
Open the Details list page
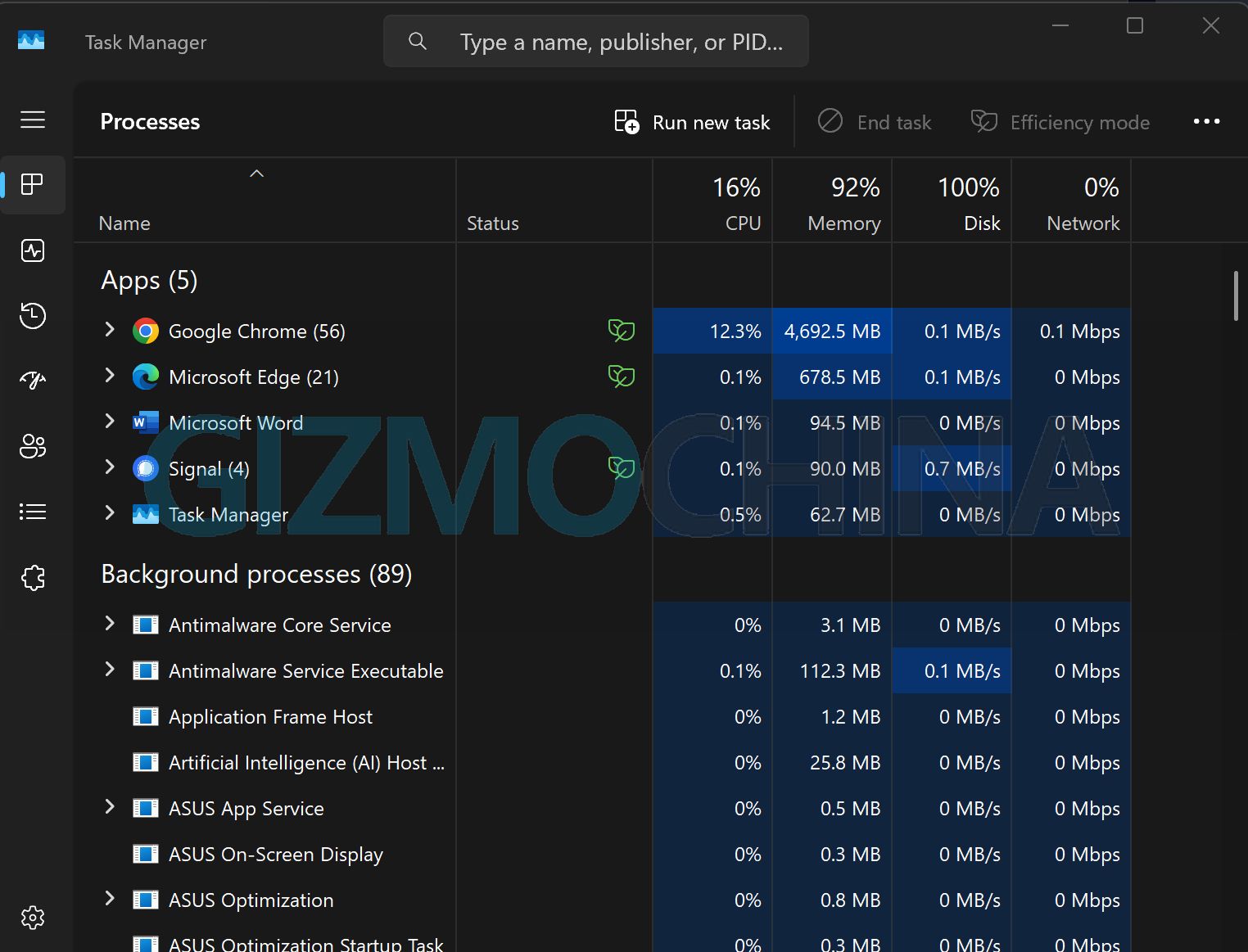pyautogui.click(x=33, y=512)
